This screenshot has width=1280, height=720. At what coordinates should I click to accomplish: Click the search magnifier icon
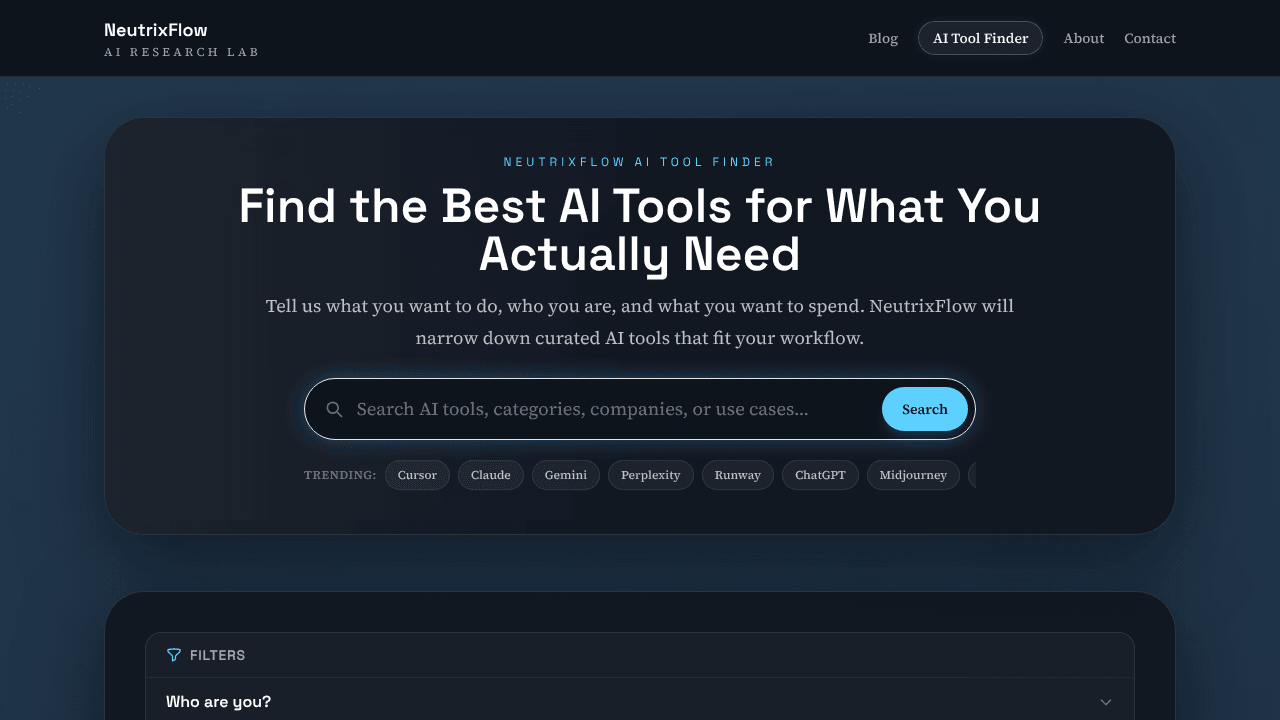(x=335, y=409)
